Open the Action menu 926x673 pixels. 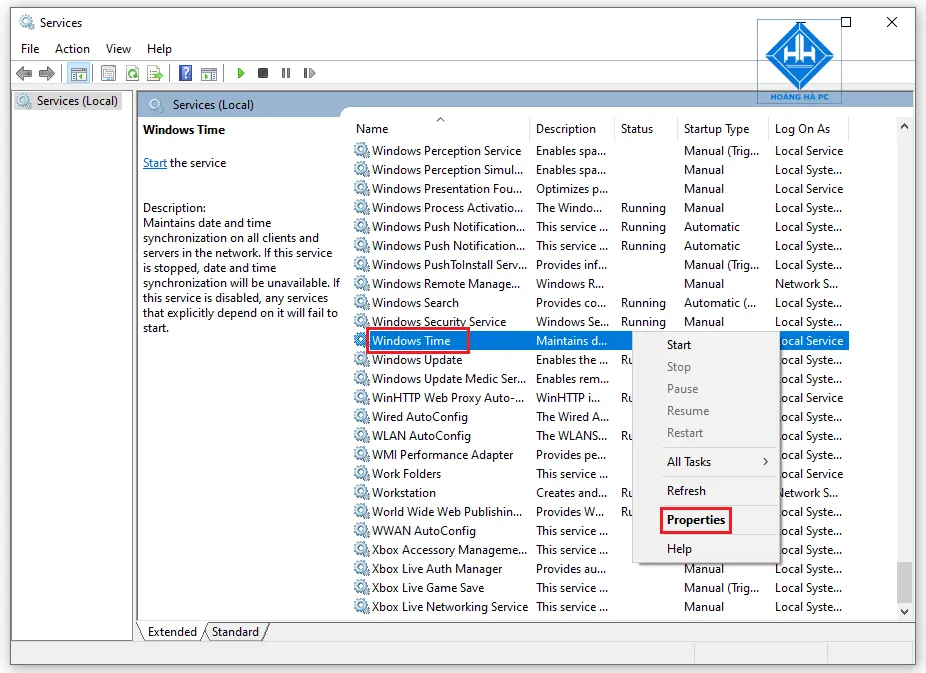(x=72, y=48)
